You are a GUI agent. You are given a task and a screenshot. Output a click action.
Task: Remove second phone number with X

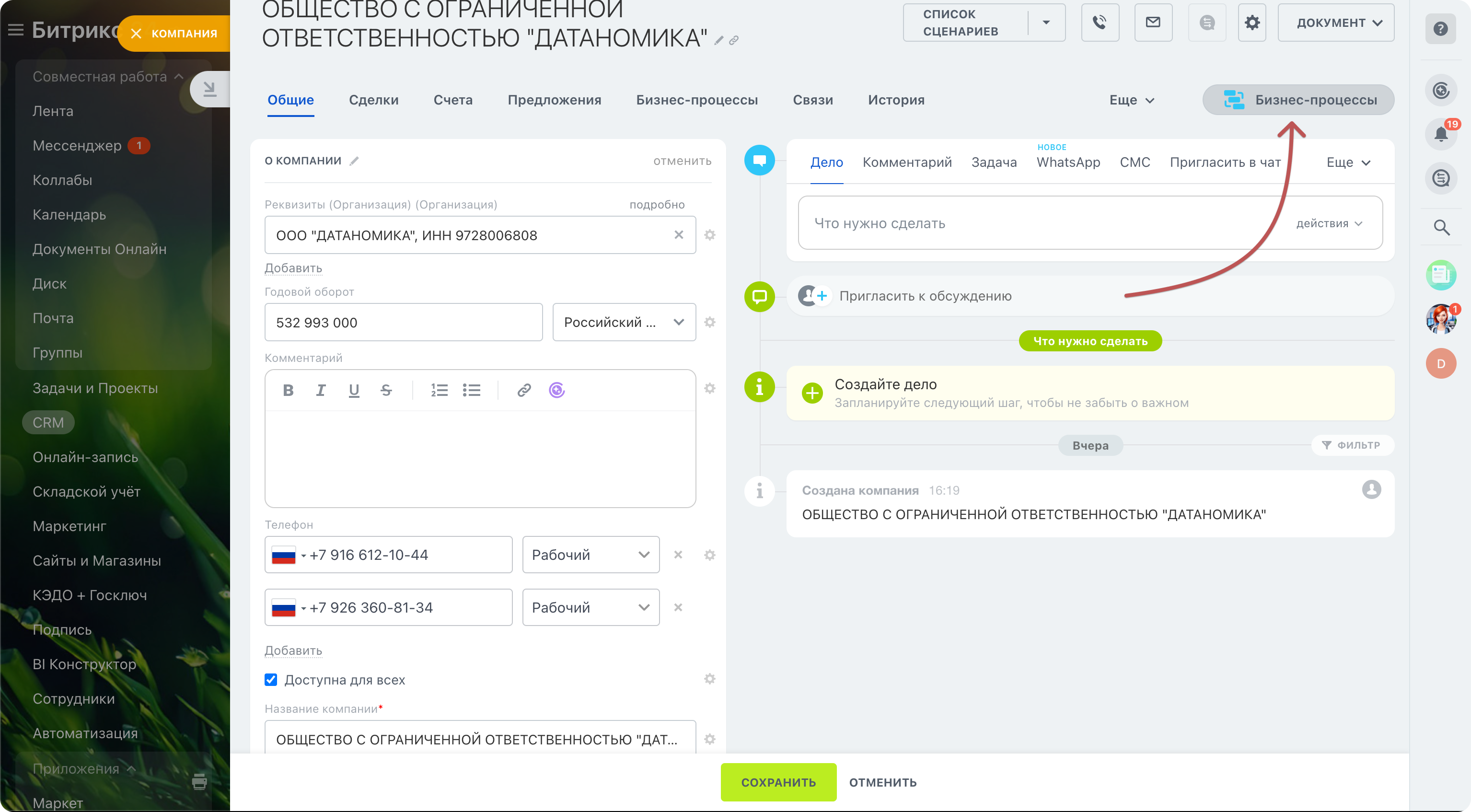coord(678,607)
